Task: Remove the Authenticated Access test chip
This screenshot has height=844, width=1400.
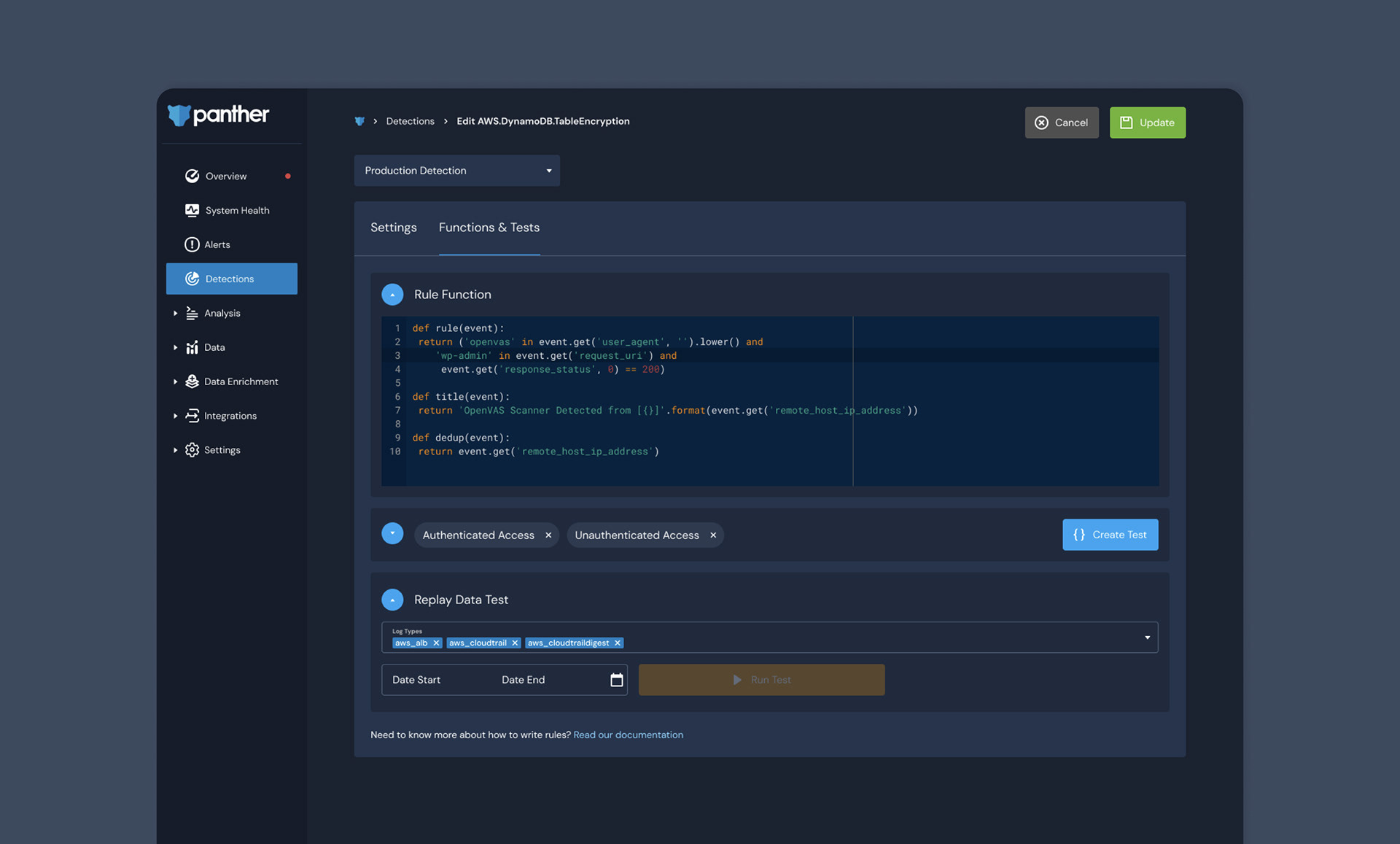Action: click(548, 535)
